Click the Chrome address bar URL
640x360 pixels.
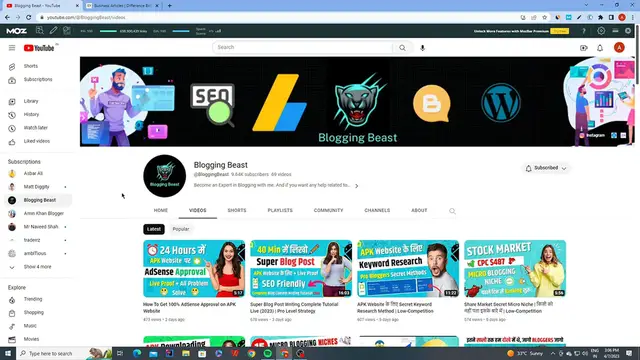click(86, 18)
